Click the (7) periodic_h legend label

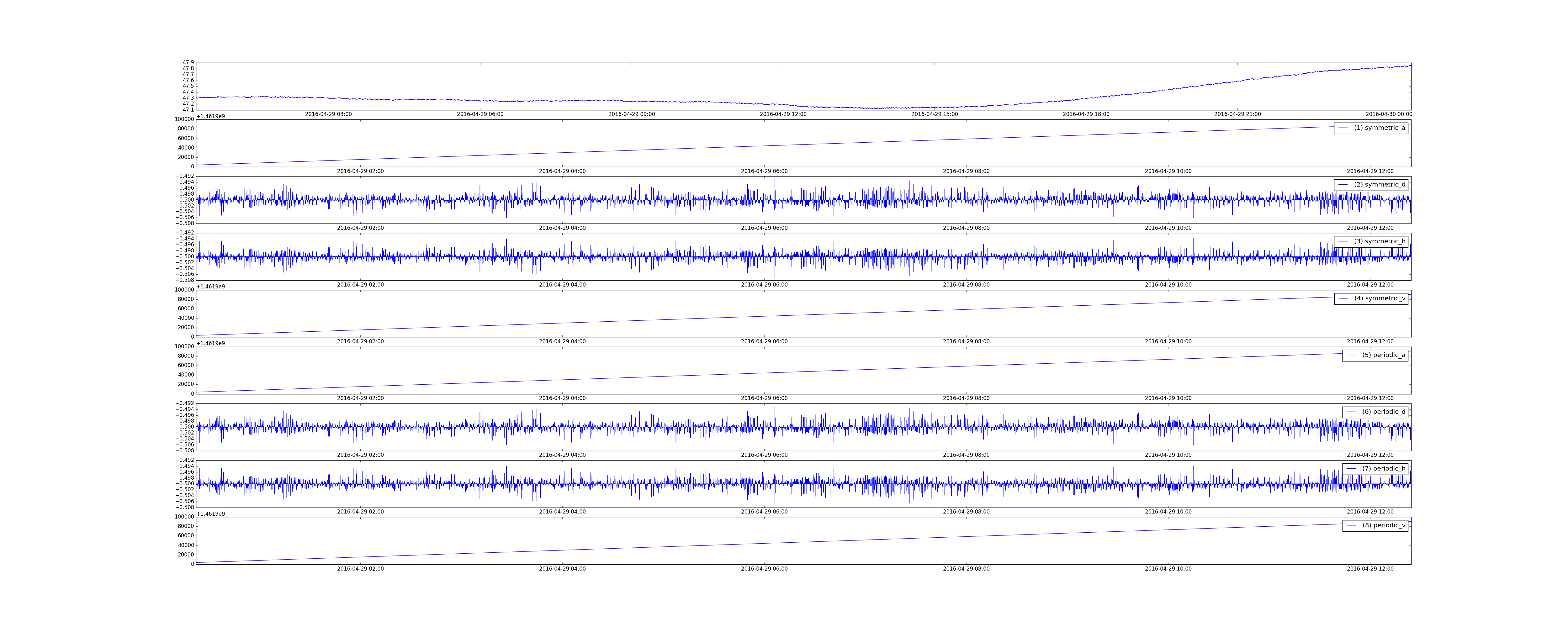[x=1384, y=469]
